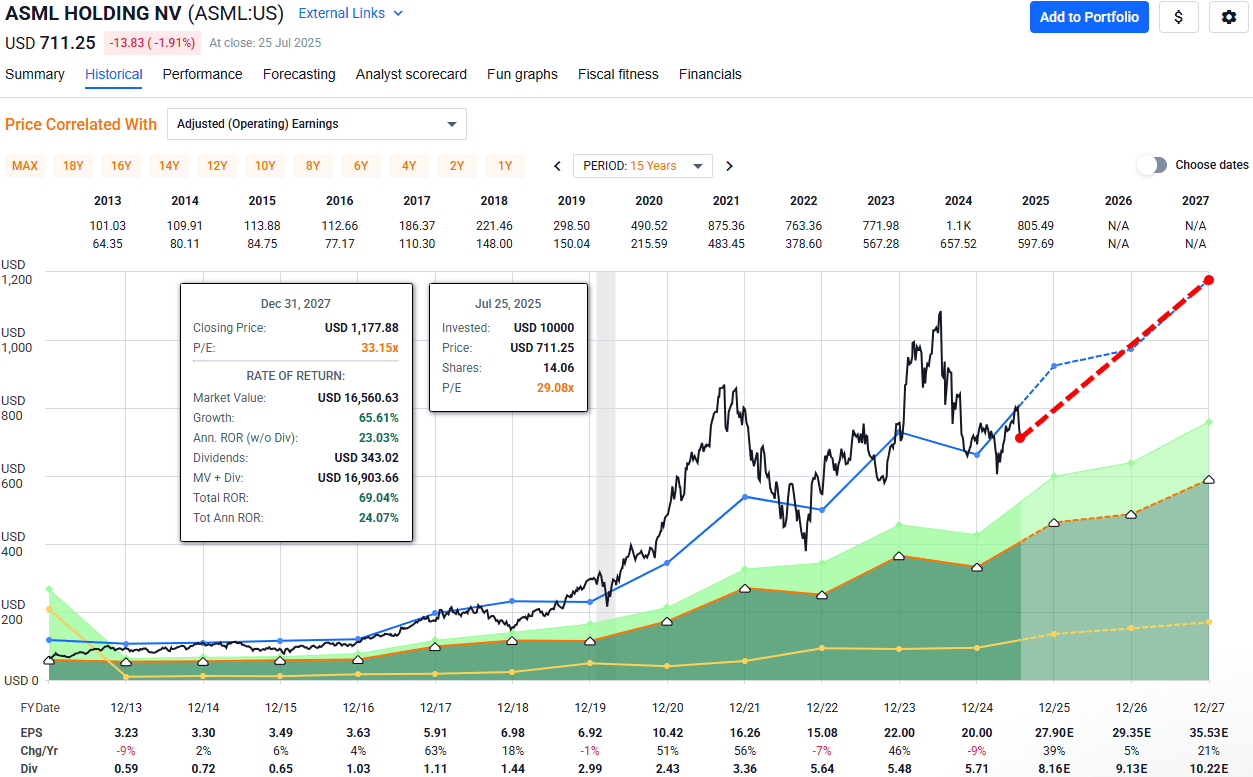Open the Adjusted (Operating) Earnings dropdown
The image size is (1253, 777).
316,124
